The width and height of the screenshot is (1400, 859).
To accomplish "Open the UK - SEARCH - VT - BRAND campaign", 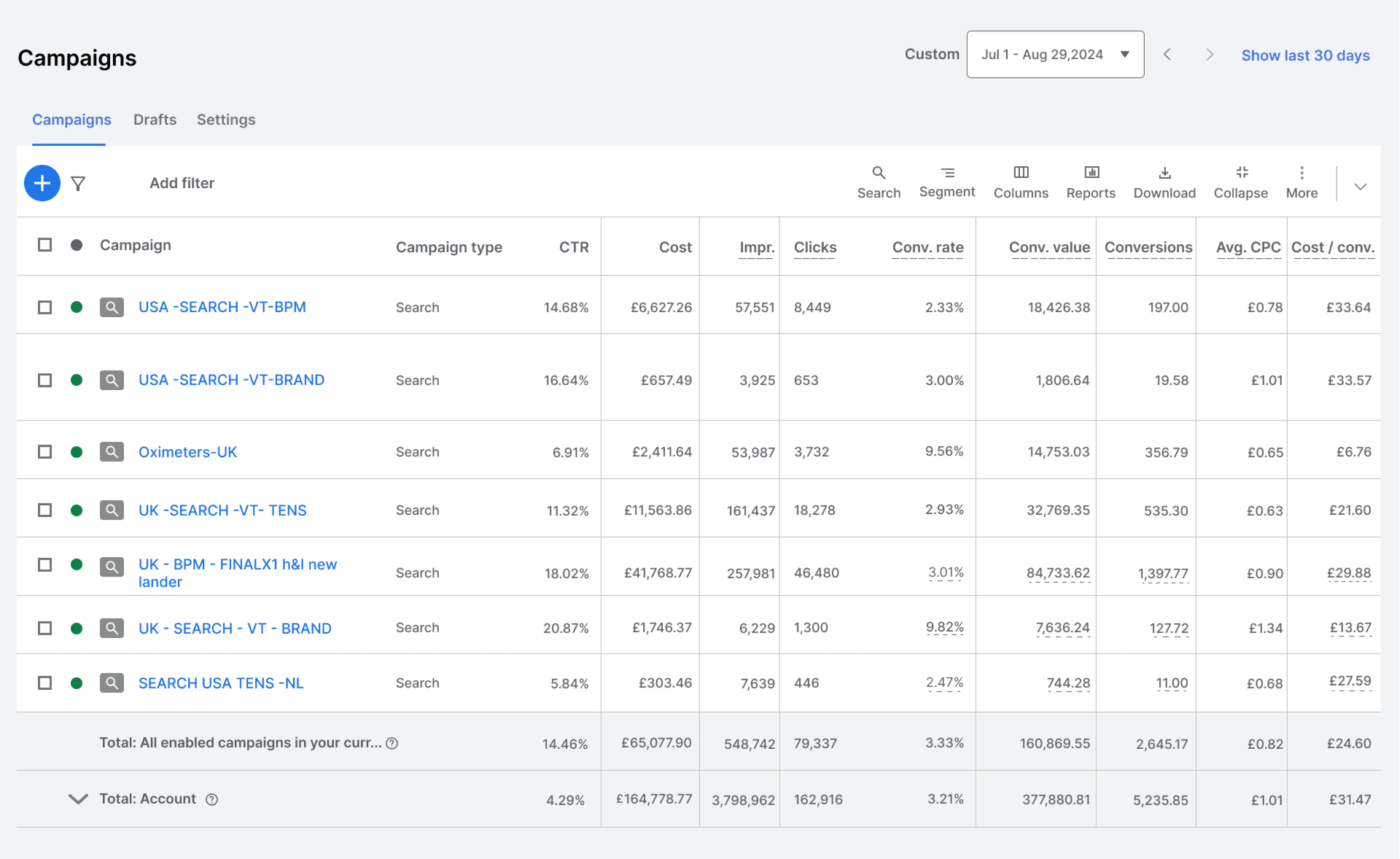I will [x=235, y=628].
